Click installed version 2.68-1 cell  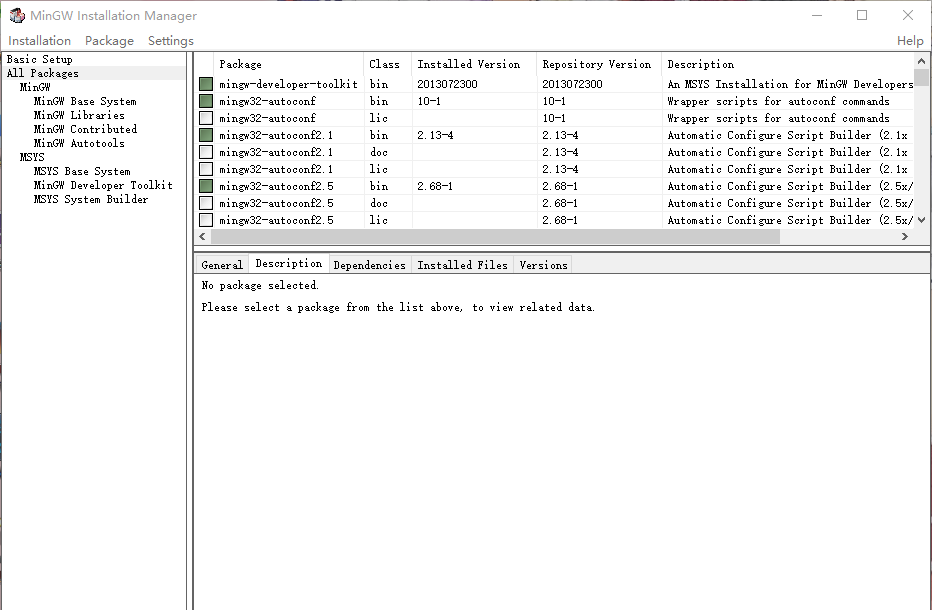pos(434,186)
